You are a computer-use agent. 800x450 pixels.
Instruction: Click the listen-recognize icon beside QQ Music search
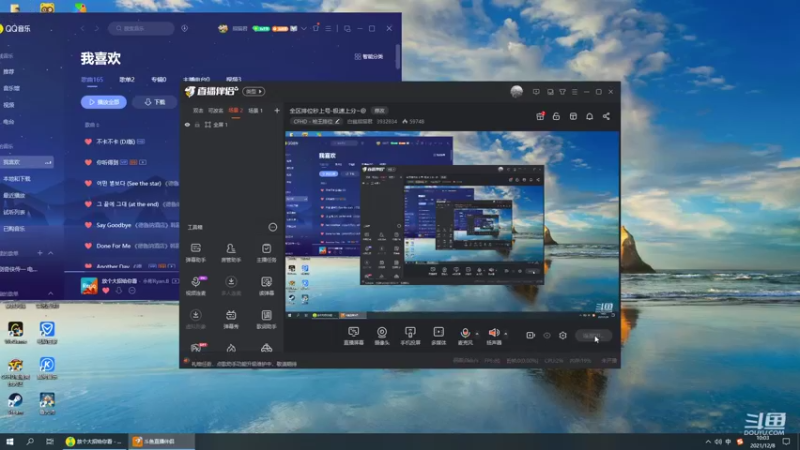pyautogui.click(x=184, y=29)
